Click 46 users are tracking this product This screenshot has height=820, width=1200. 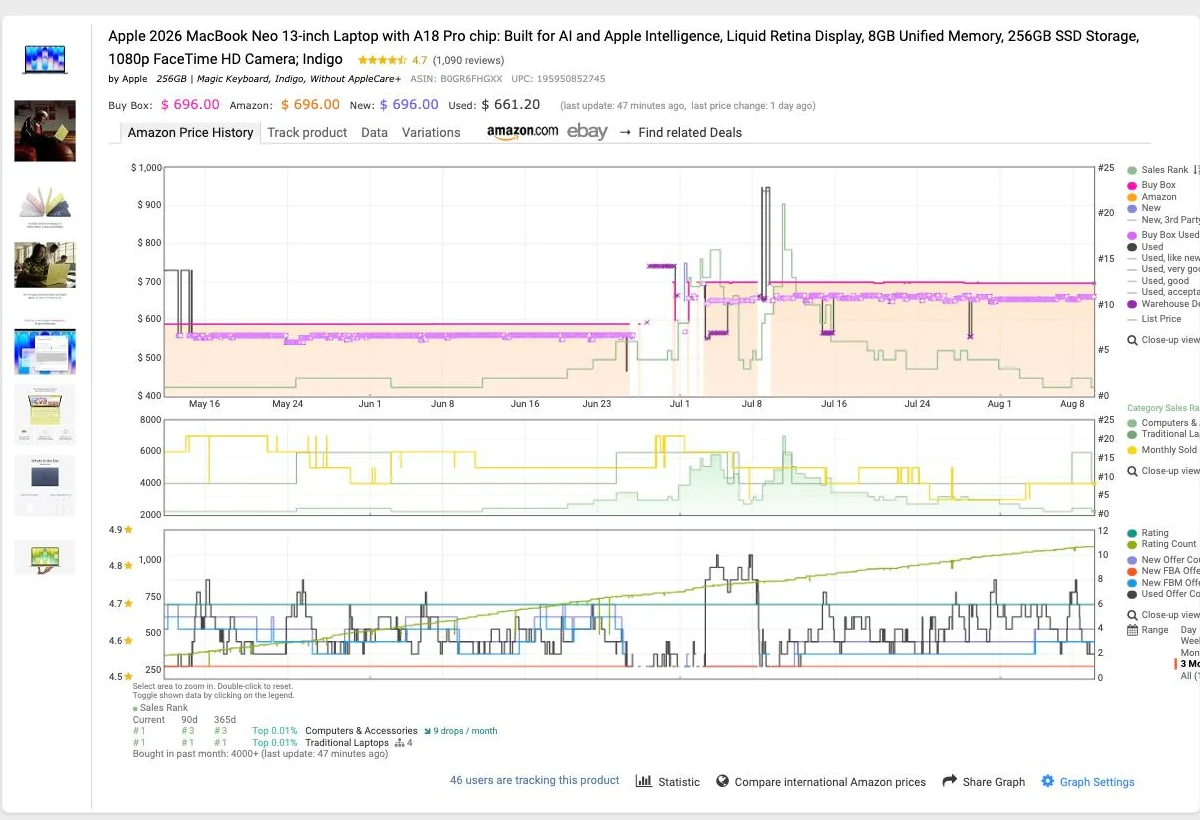pyautogui.click(x=534, y=780)
